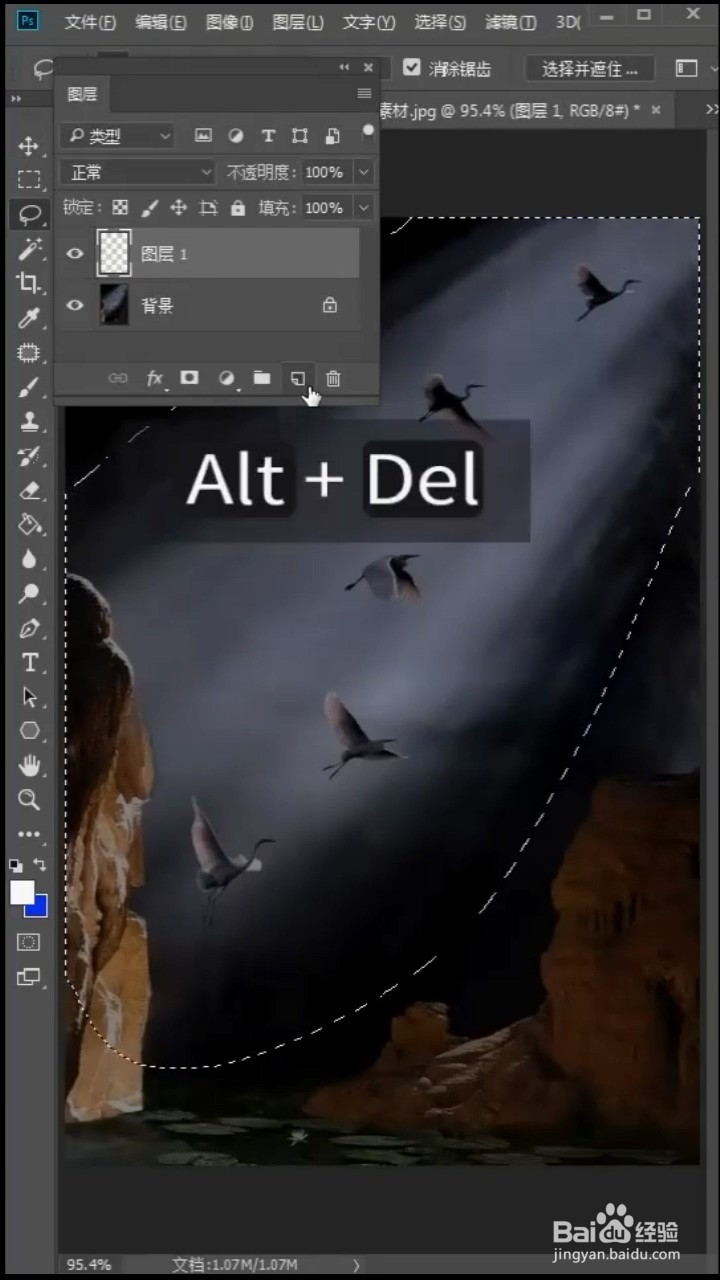Filter for type layers

point(268,136)
